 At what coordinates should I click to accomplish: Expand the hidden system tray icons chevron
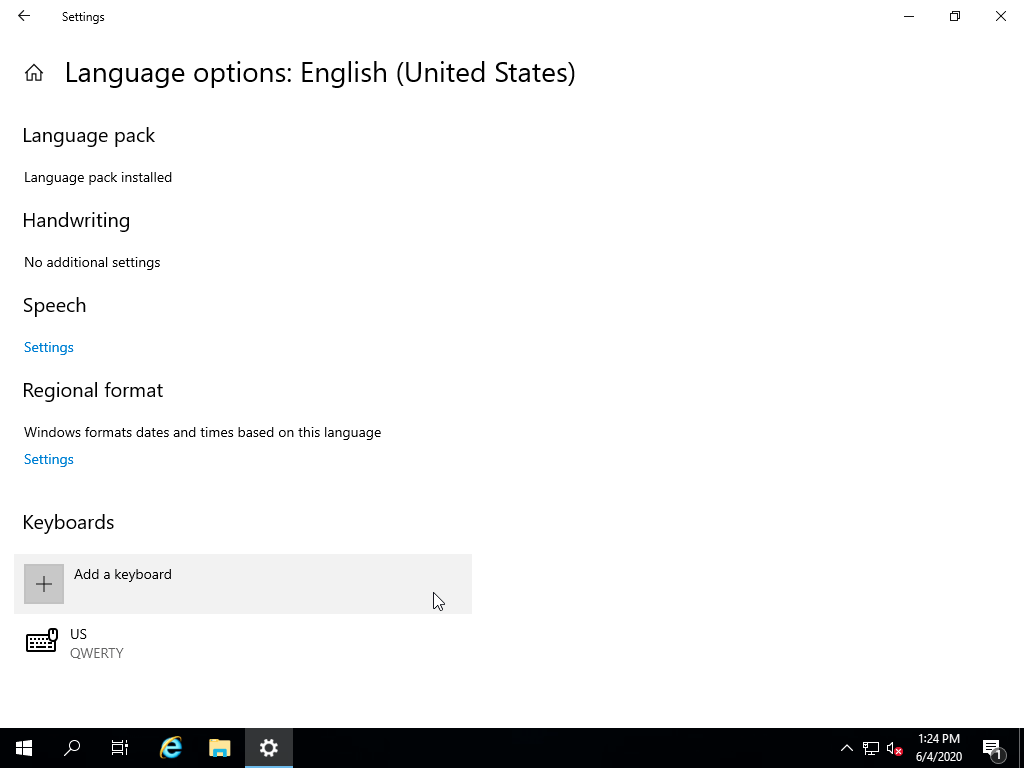(x=847, y=748)
